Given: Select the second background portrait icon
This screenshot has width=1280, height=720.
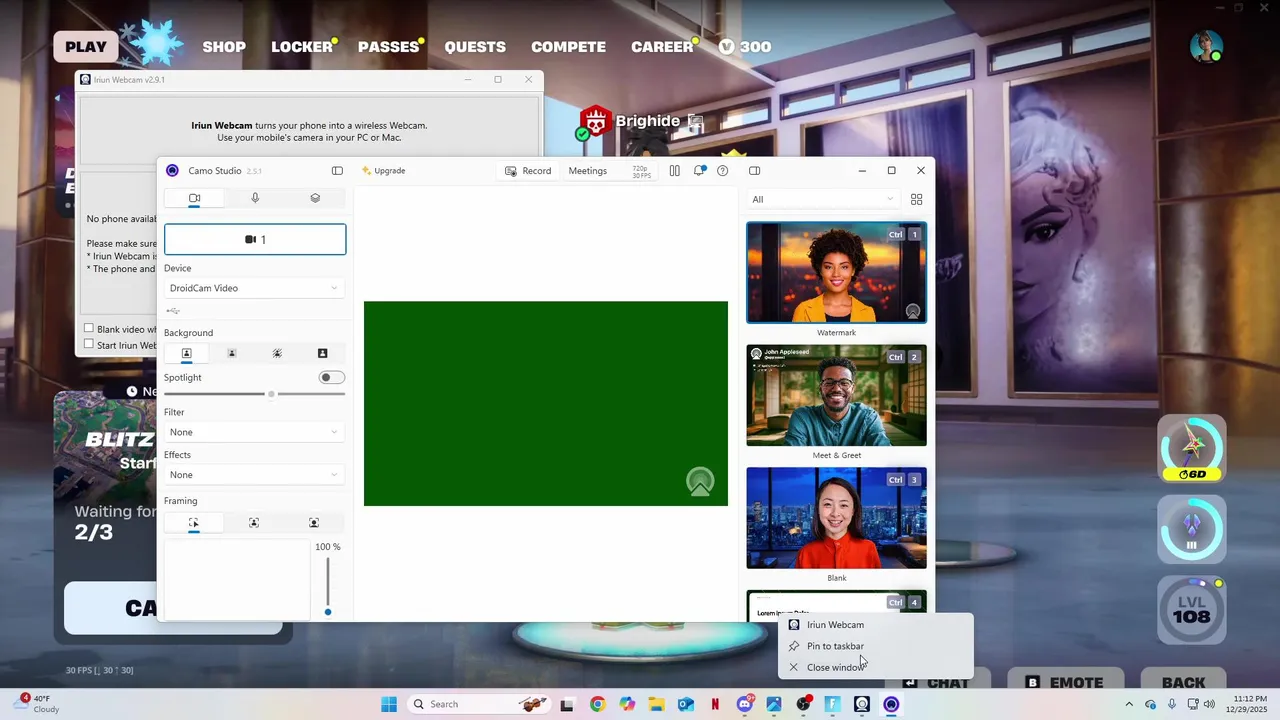Looking at the screenshot, I should click(x=232, y=354).
